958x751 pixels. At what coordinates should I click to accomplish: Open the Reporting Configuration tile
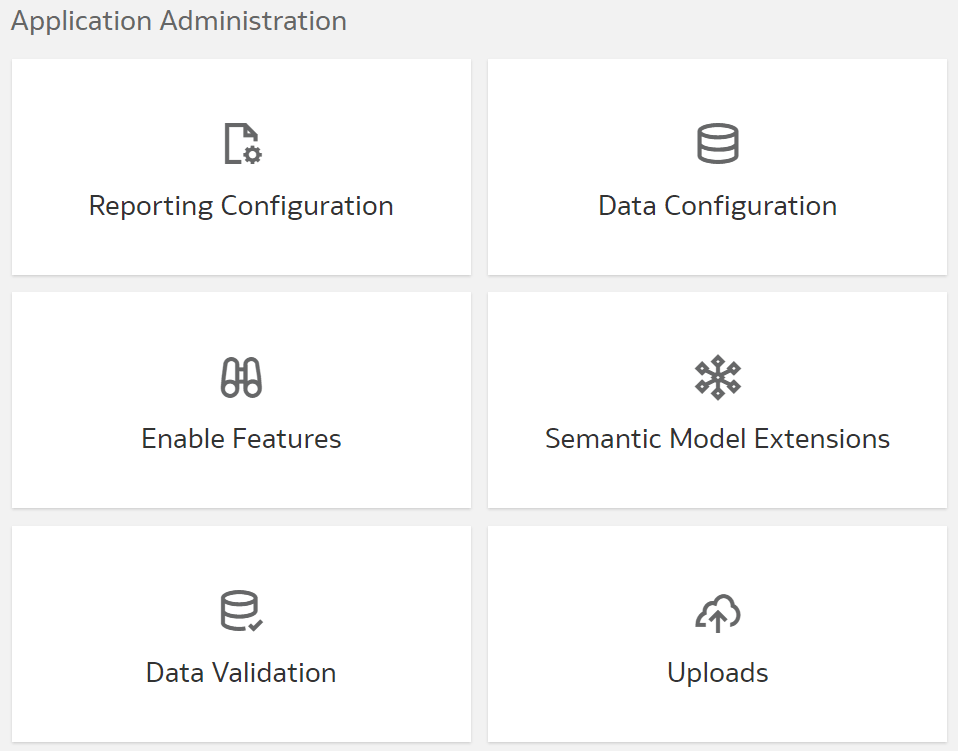point(240,167)
